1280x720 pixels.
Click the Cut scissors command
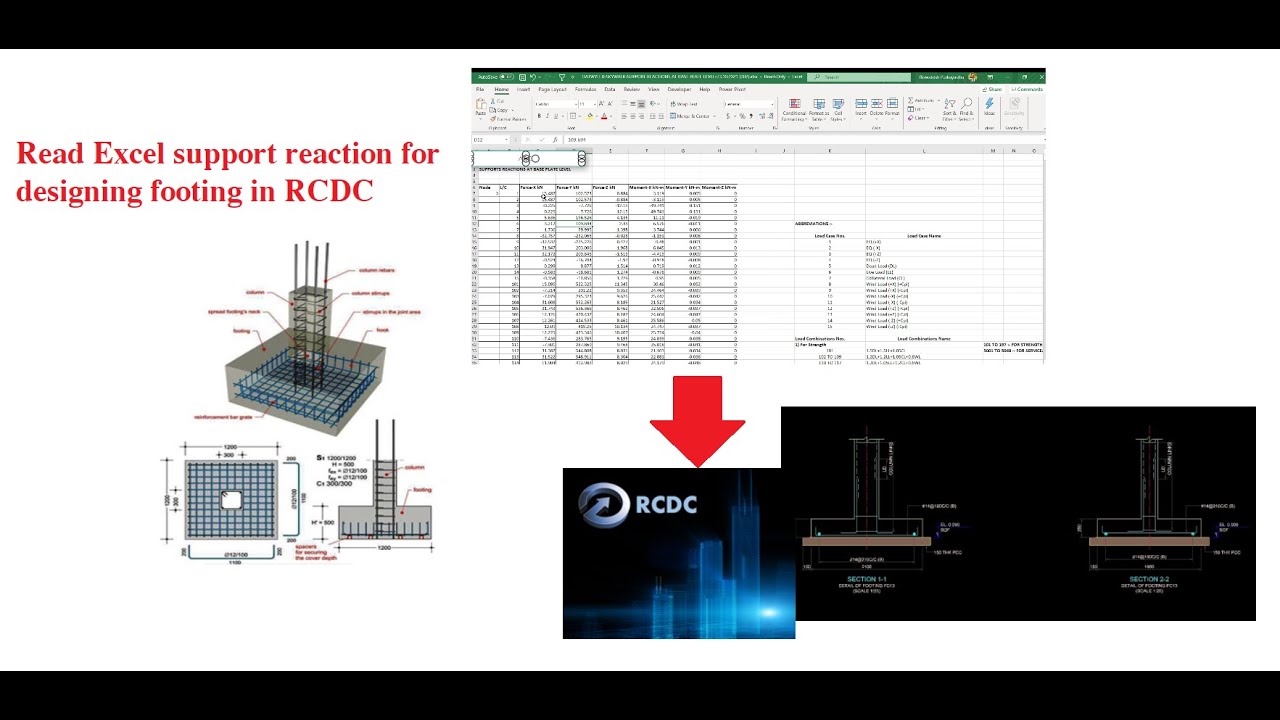pyautogui.click(x=497, y=101)
